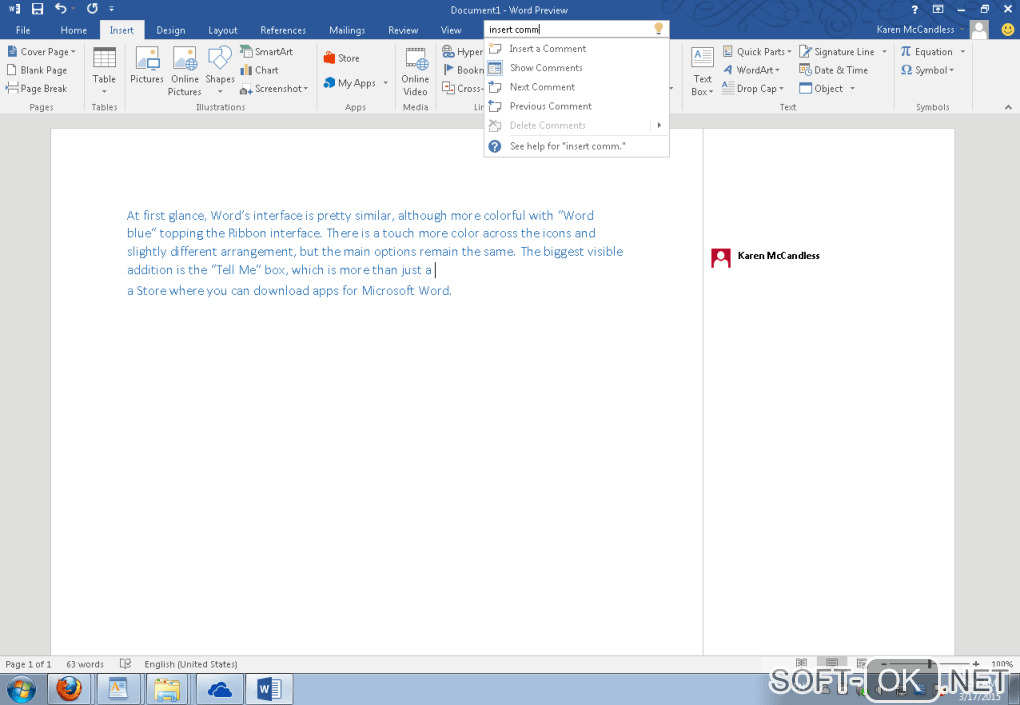This screenshot has width=1020, height=705.
Task: Open Quick Parts menu
Action: [757, 51]
